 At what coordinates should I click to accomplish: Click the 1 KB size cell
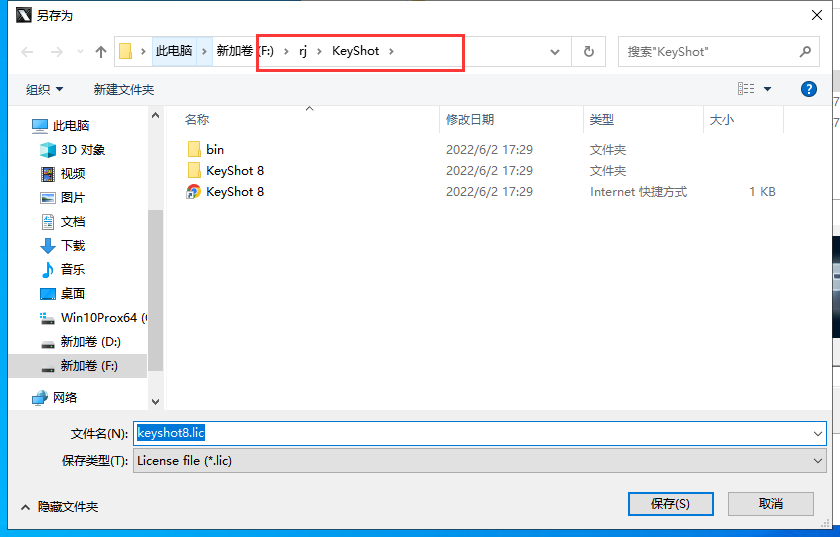pyautogui.click(x=762, y=192)
